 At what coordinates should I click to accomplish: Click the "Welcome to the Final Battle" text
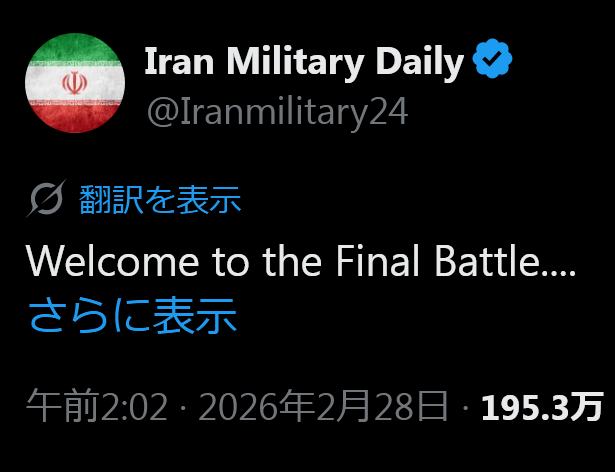point(300,261)
